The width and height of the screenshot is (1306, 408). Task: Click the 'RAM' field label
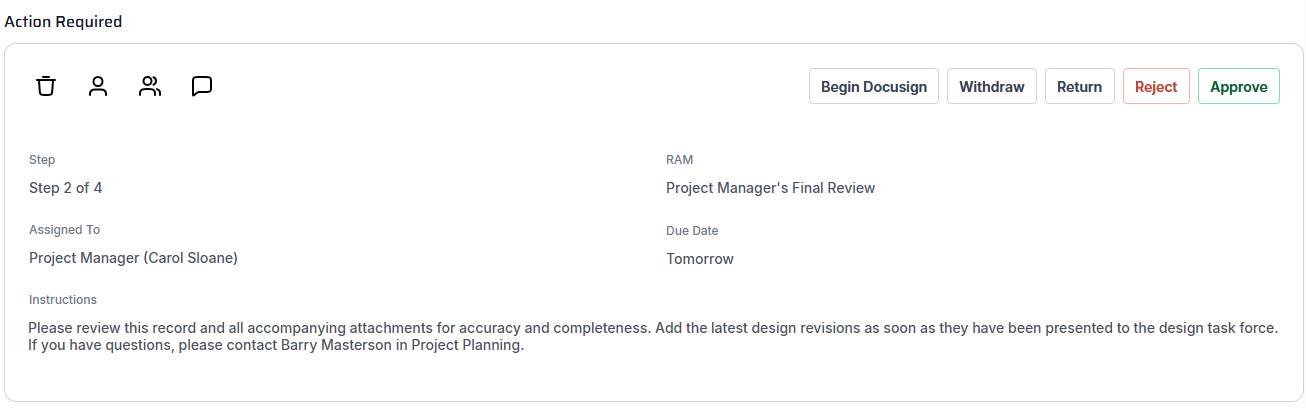[x=679, y=160]
